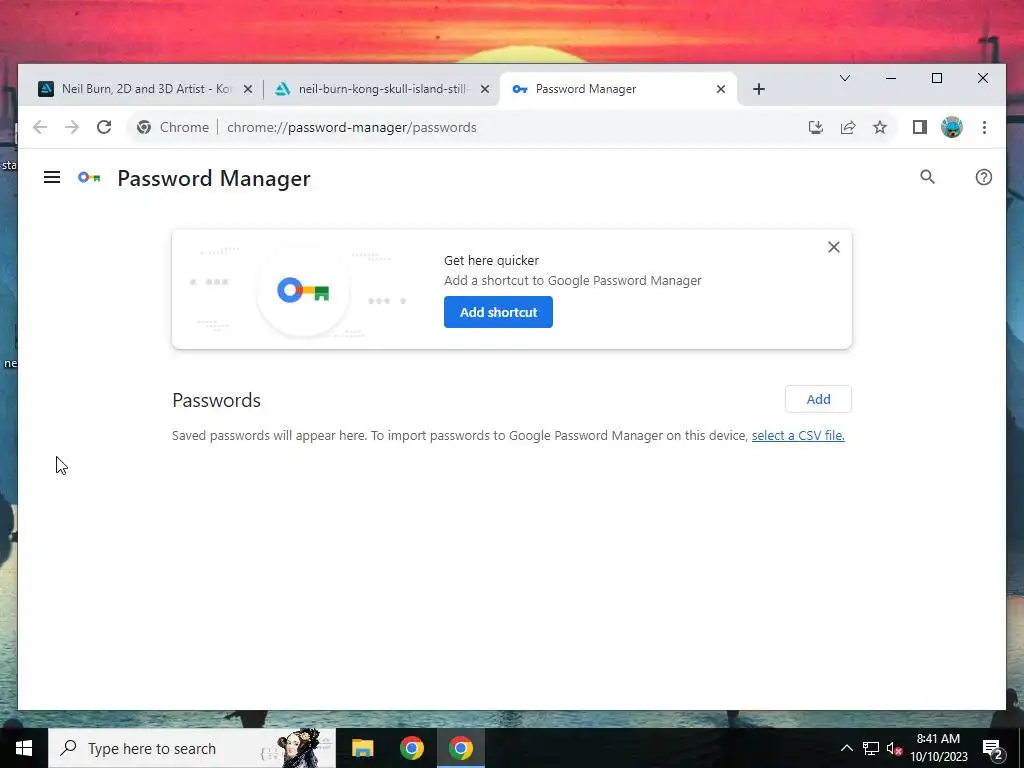Open first Chrome taskbar icon
This screenshot has height=768, width=1024.
[x=411, y=748]
